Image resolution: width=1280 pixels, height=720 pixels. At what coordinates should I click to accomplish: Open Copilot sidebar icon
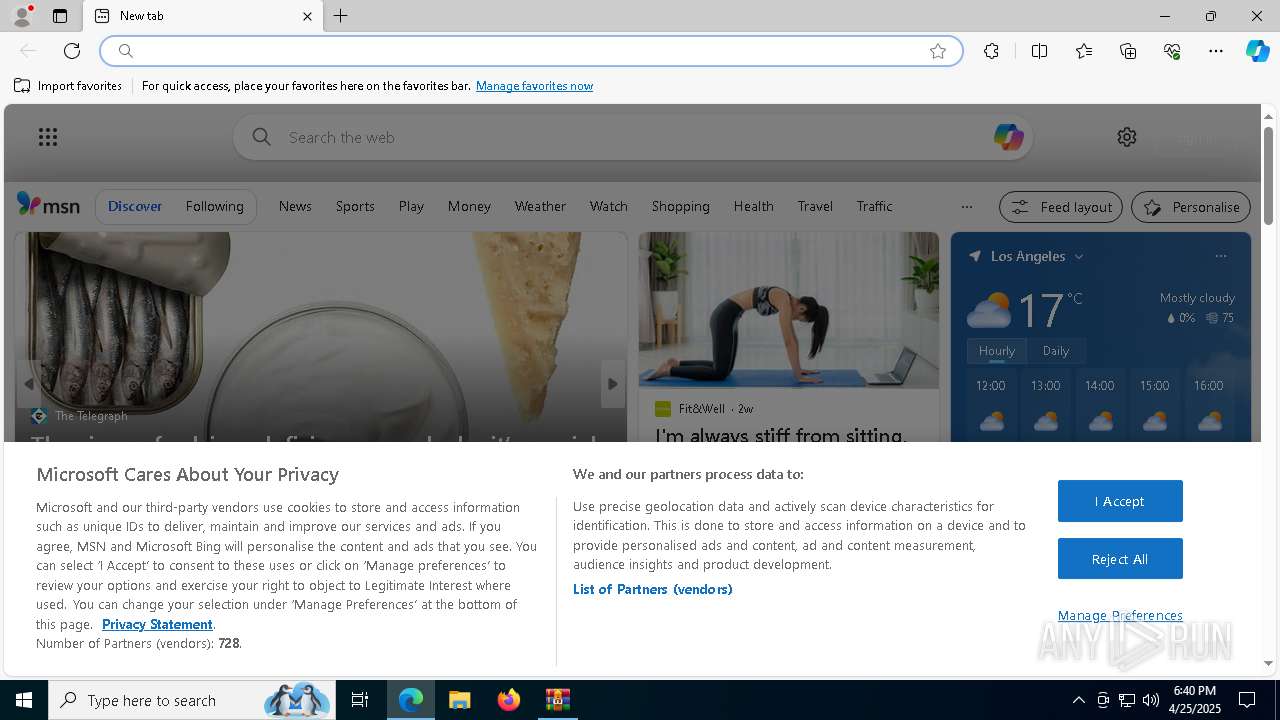point(1257,51)
